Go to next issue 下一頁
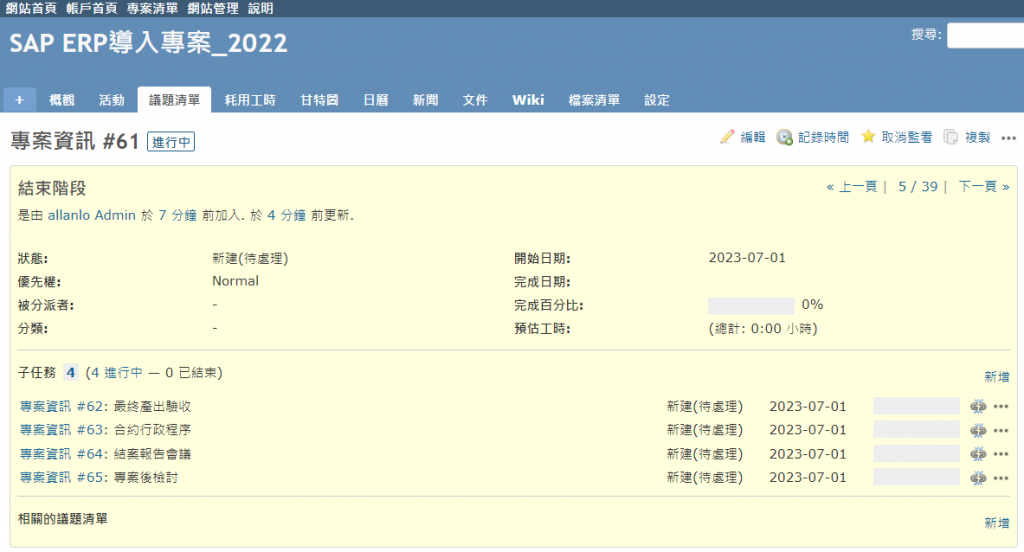The image size is (1024, 552). coord(984,187)
